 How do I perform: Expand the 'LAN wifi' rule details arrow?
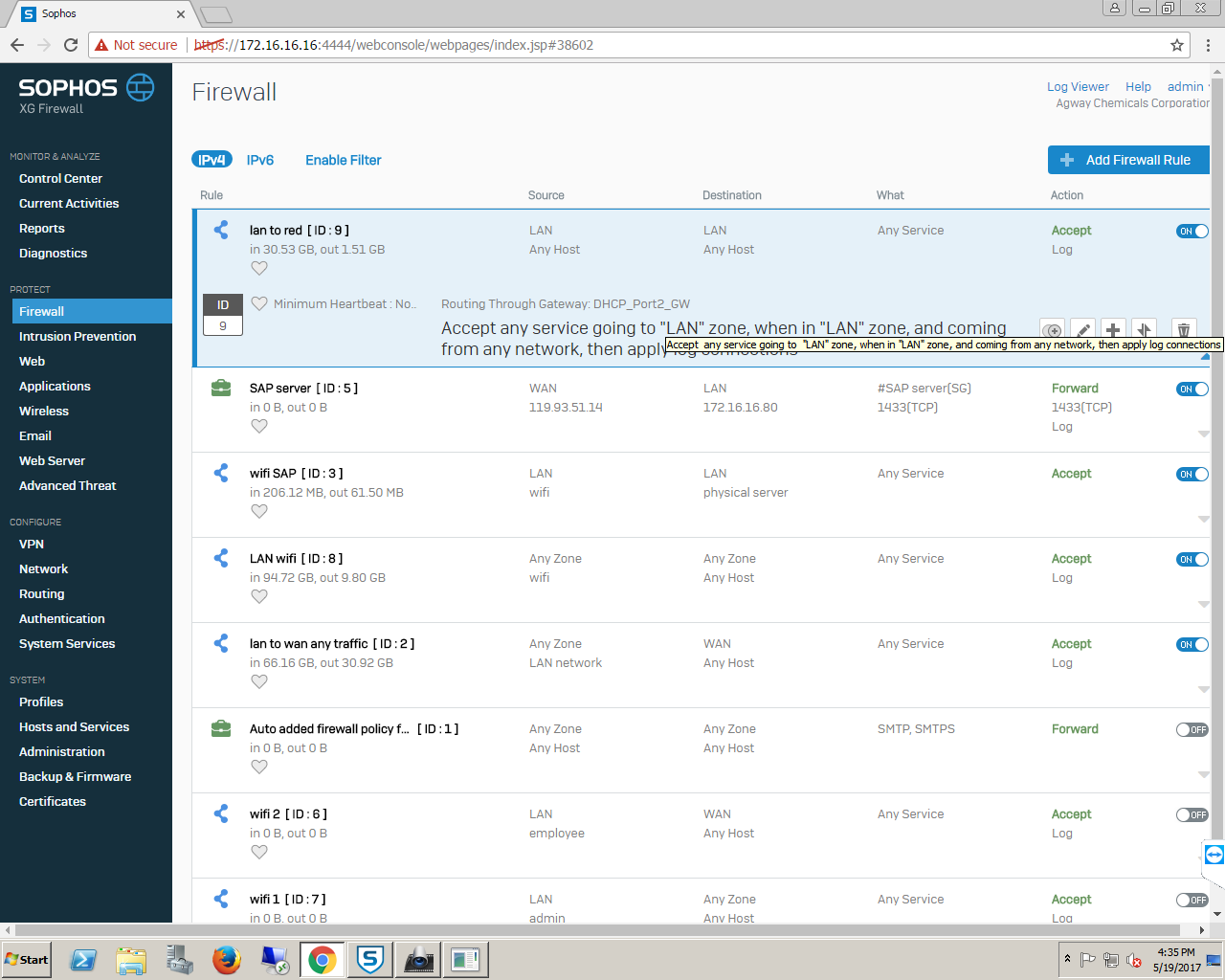1204,604
